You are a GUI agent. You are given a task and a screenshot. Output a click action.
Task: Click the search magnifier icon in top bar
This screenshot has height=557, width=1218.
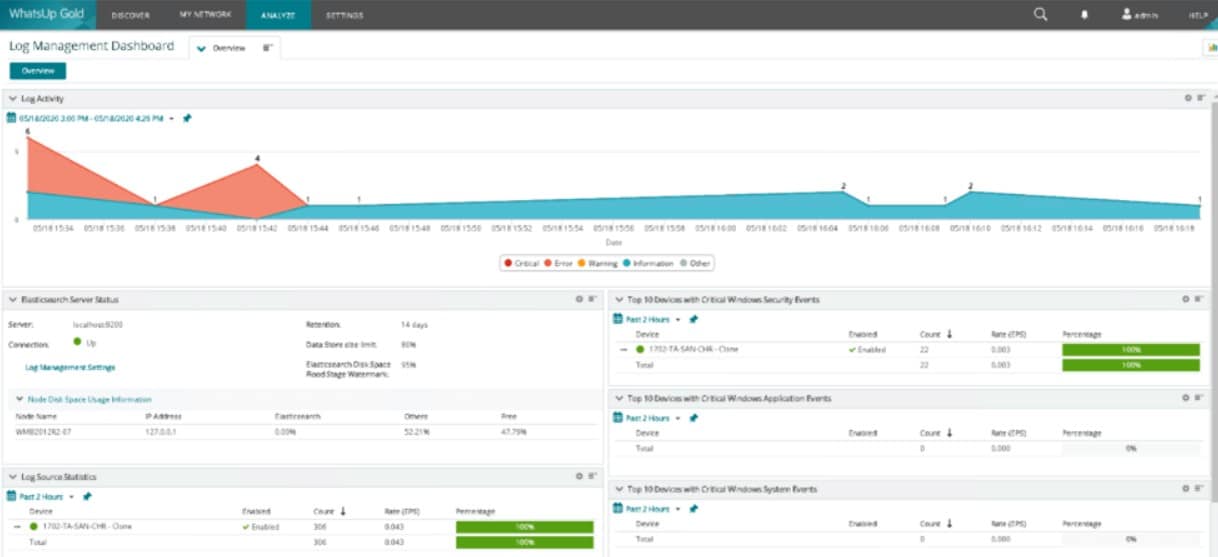(x=1040, y=15)
